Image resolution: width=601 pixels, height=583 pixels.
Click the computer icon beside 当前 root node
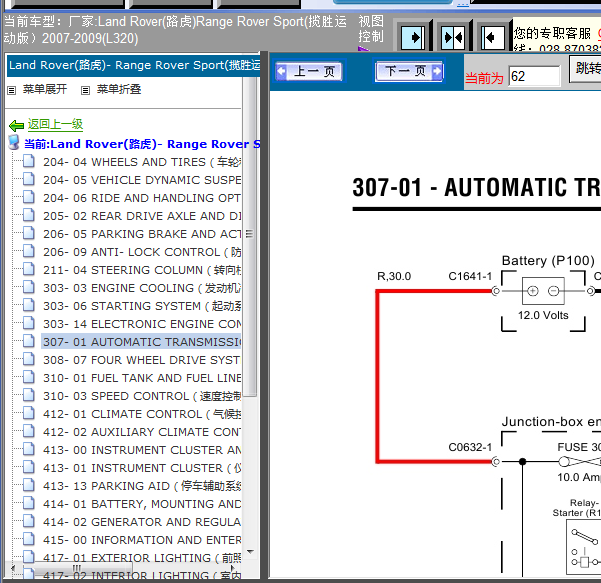14,142
